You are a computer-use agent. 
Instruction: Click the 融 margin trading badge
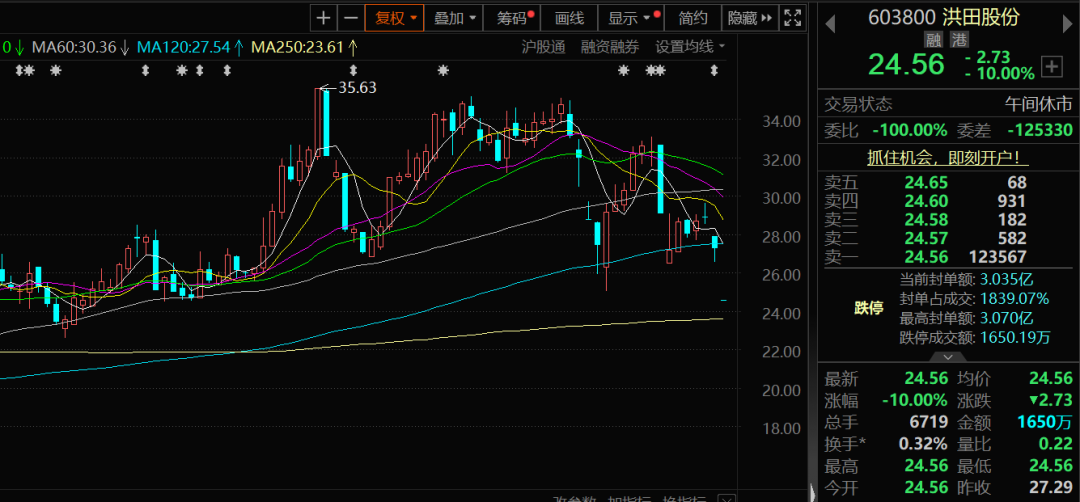tap(932, 39)
